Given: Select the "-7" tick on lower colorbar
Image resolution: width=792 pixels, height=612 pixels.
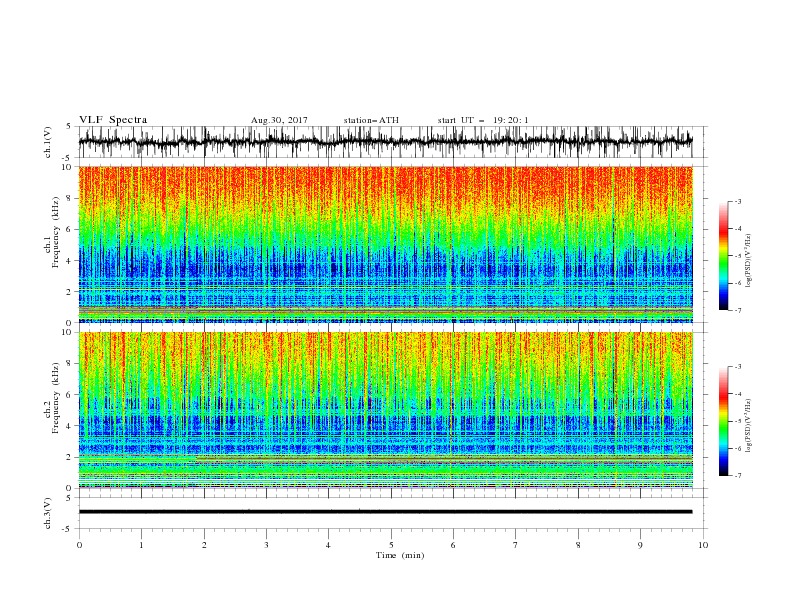Looking at the screenshot, I should click(737, 475).
